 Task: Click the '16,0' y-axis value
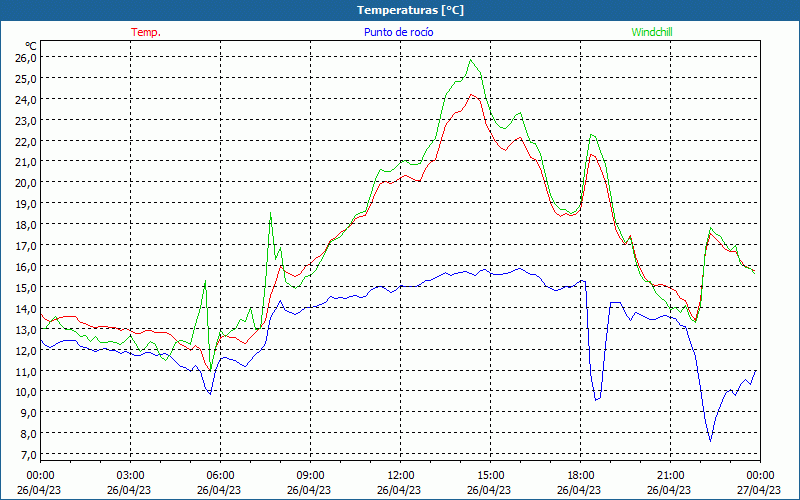[26, 266]
